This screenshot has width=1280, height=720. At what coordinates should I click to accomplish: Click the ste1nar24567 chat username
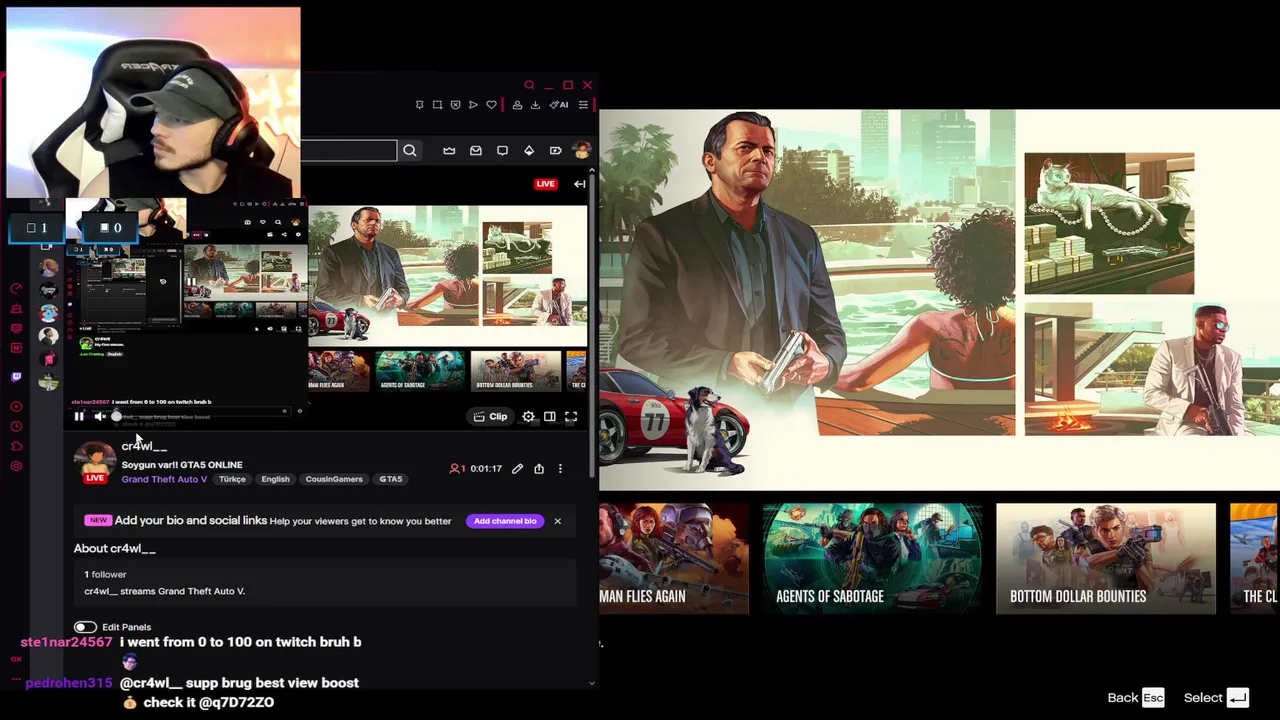66,642
